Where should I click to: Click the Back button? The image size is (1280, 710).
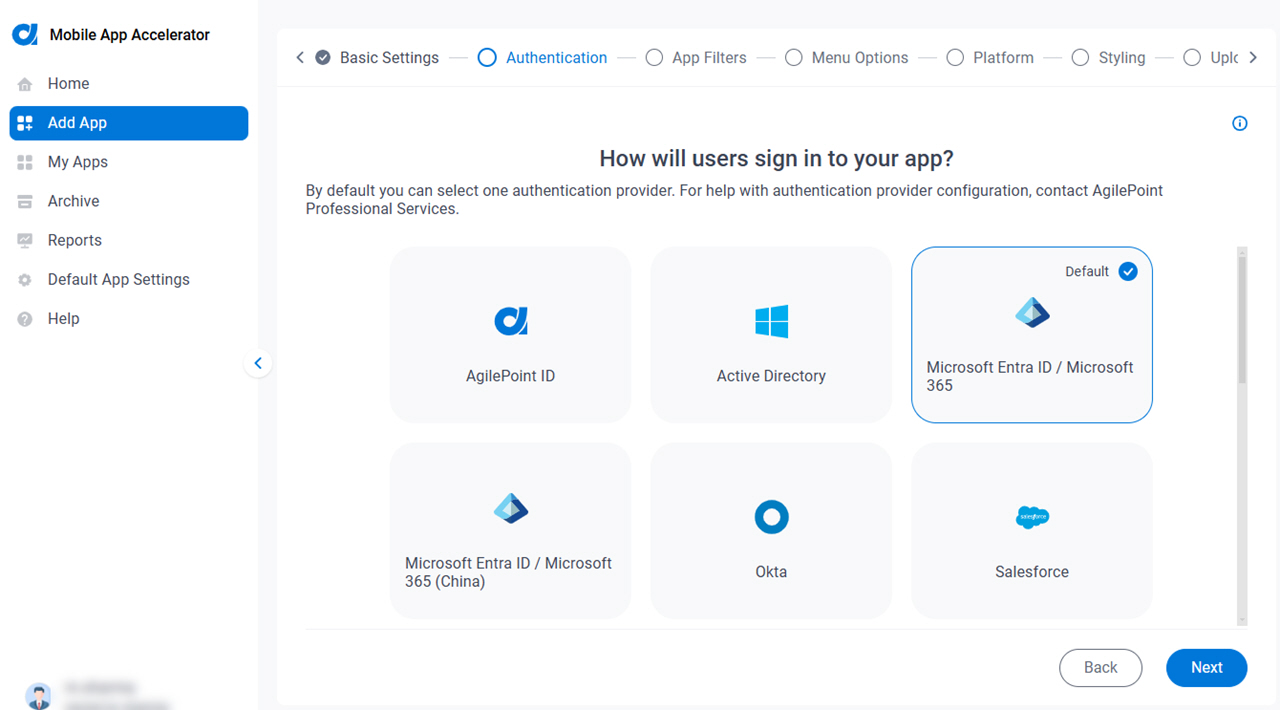pos(1101,668)
